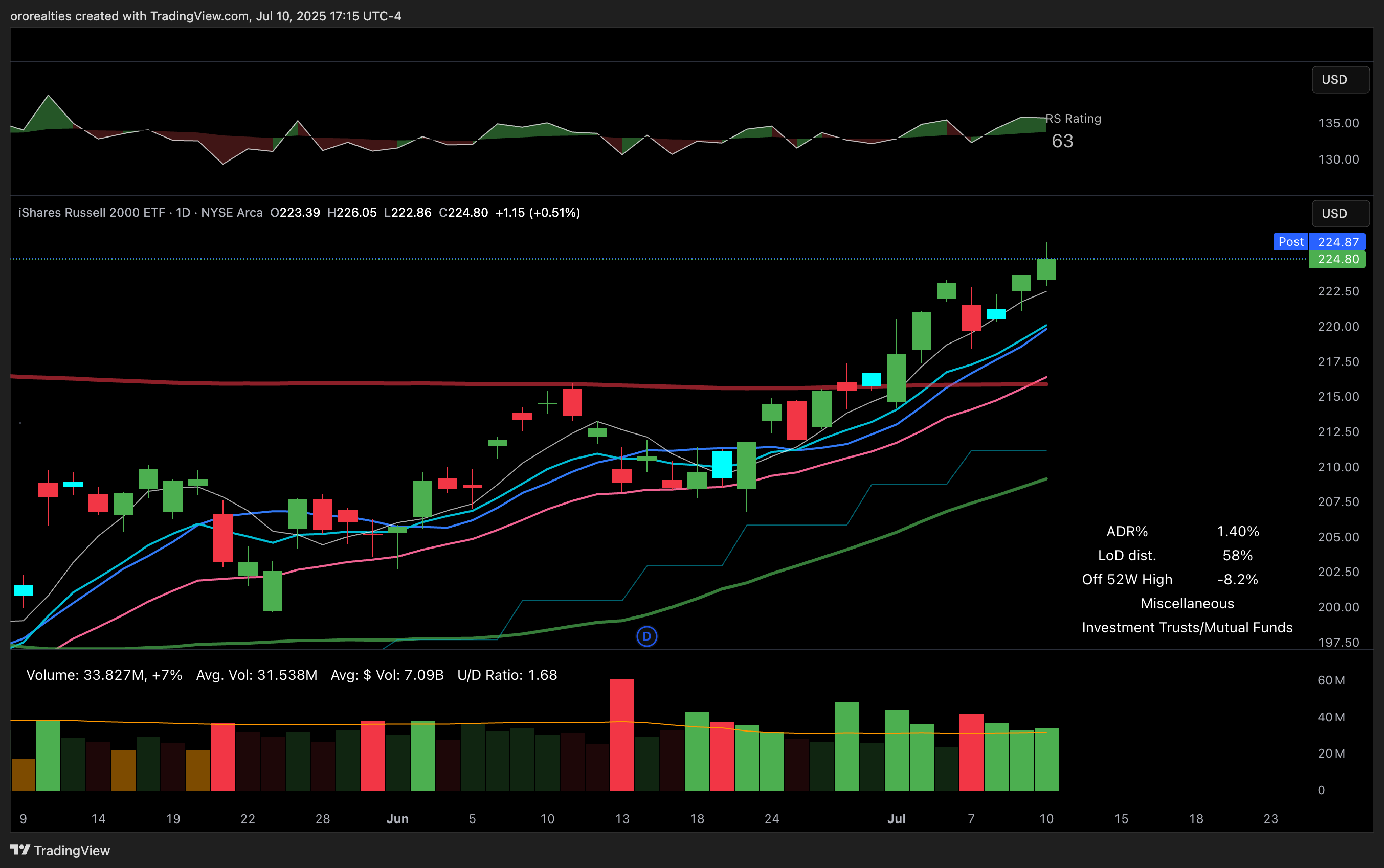1384x868 pixels.
Task: Click the green 224.80 last price tag
Action: pyautogui.click(x=1337, y=259)
